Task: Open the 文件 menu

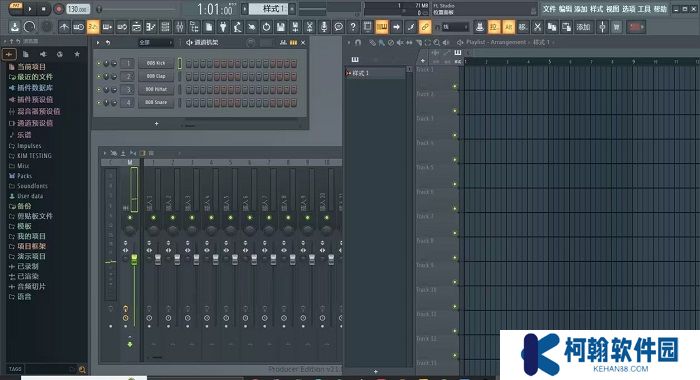Action: 549,9
